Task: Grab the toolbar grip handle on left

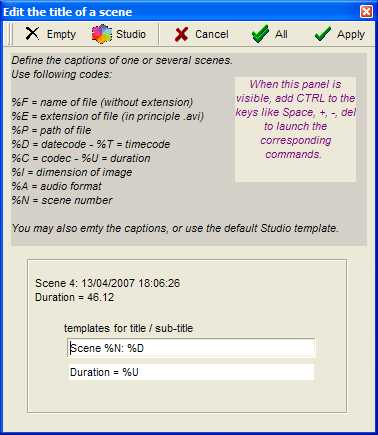Action: (11, 34)
